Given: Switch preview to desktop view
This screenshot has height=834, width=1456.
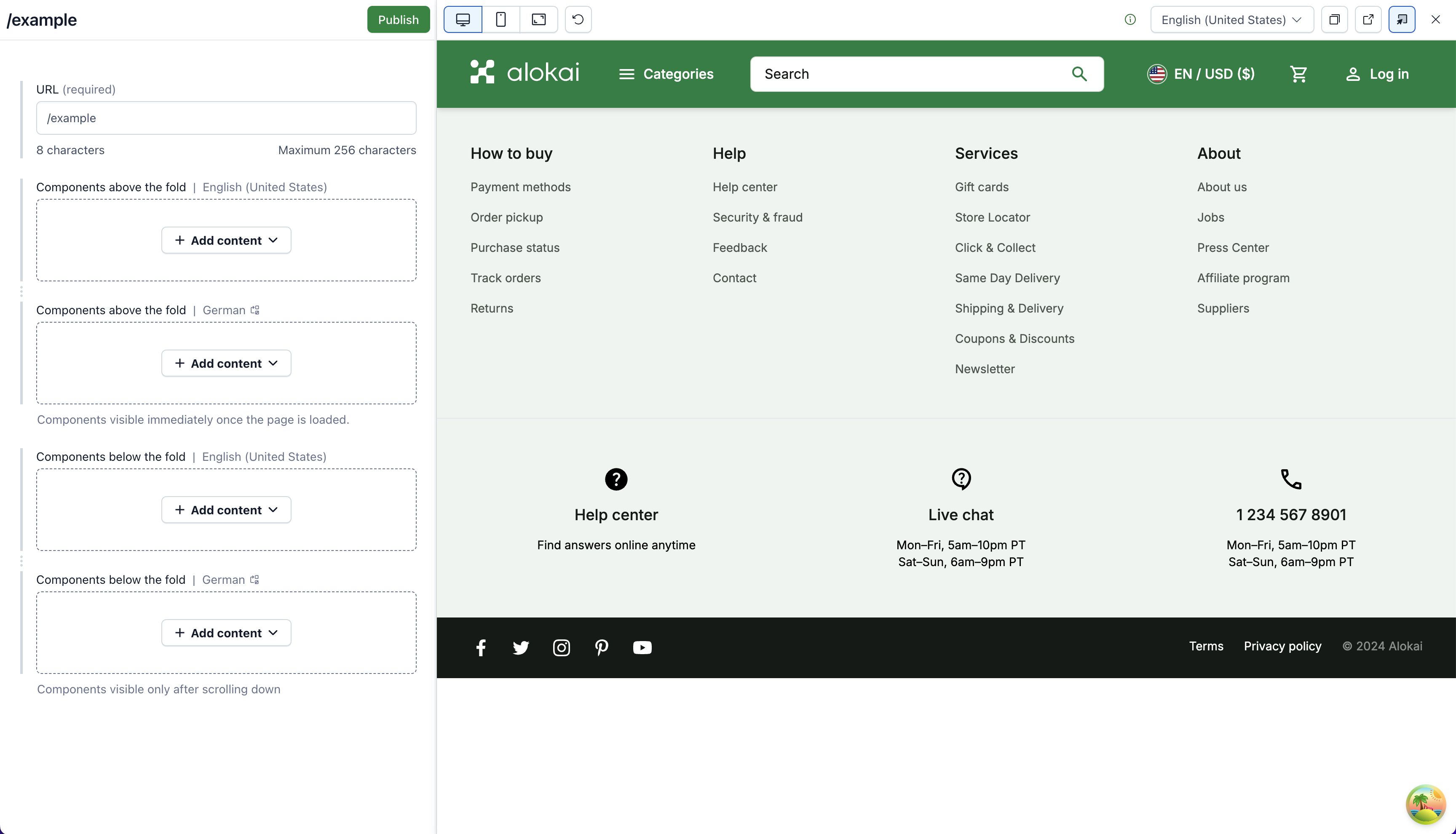Looking at the screenshot, I should (463, 19).
